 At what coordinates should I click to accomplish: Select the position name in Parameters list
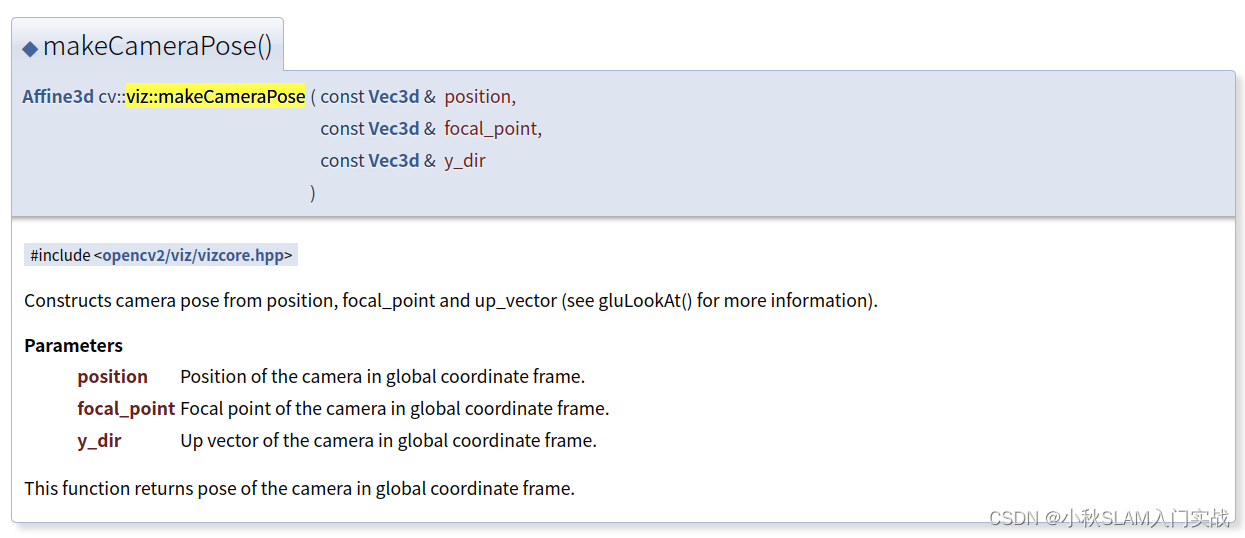click(x=113, y=377)
